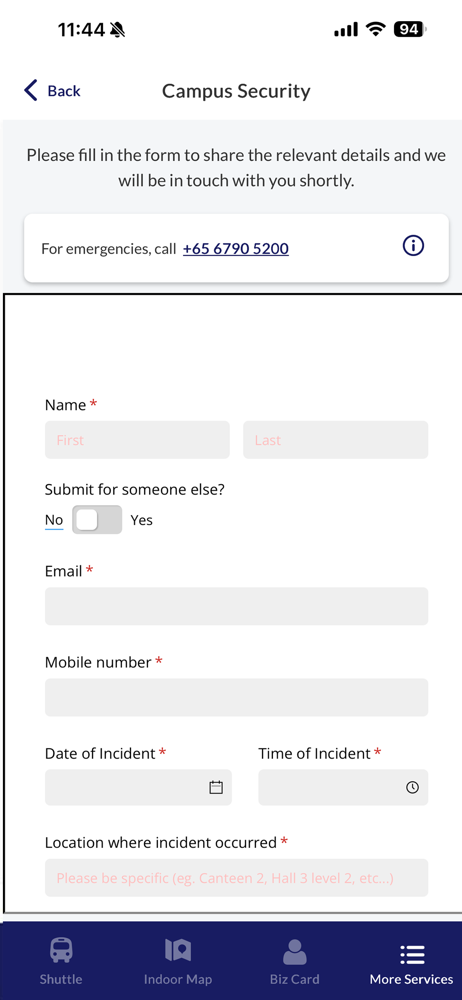Tap the Biz Card person icon
This screenshot has height=1000, width=462.
click(x=294, y=951)
